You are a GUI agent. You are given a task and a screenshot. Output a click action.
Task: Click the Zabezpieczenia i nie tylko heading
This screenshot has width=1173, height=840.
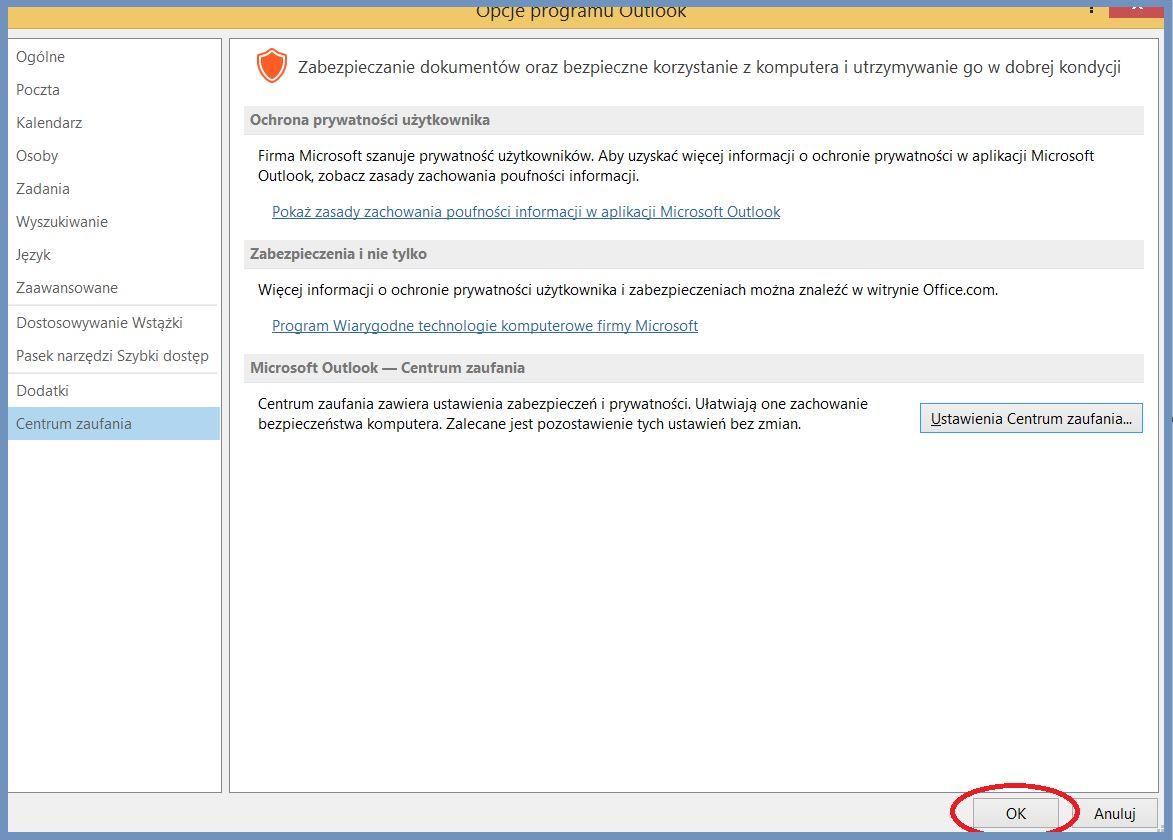pos(338,254)
